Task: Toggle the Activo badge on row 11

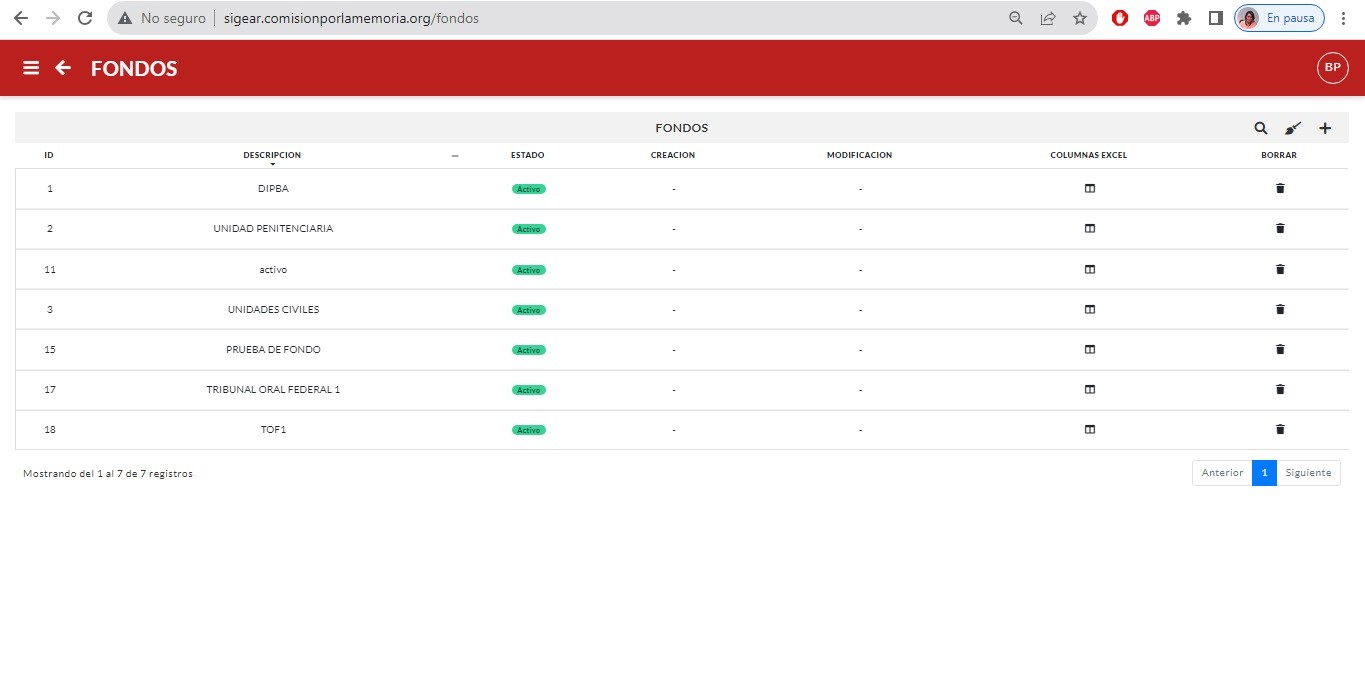Action: click(528, 270)
